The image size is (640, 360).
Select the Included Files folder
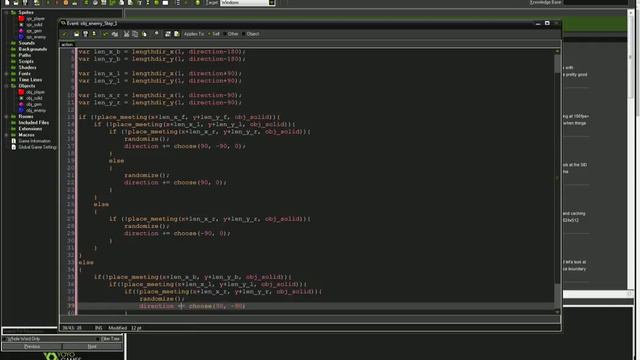34,122
